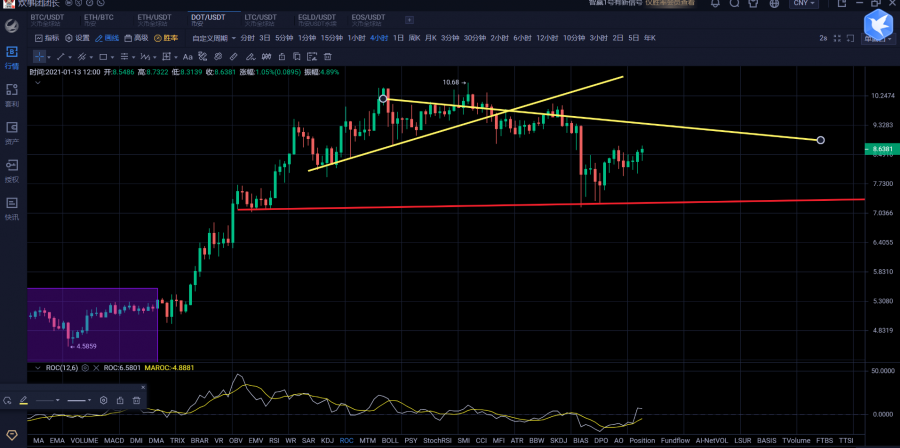Image resolution: width=900 pixels, height=448 pixels.
Task: Open the 资产 assets sidebar icon
Action: click(11, 133)
